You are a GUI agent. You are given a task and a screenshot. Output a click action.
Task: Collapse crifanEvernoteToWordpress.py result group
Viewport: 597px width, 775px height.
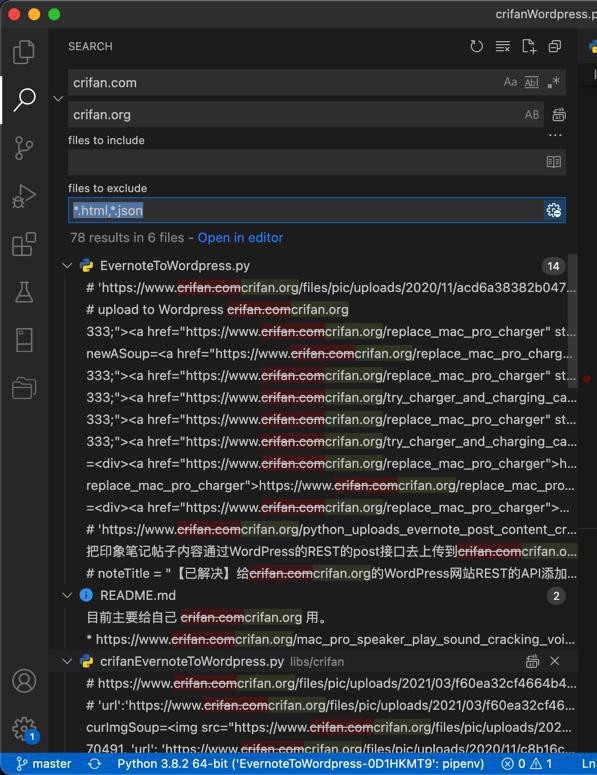tap(67, 661)
